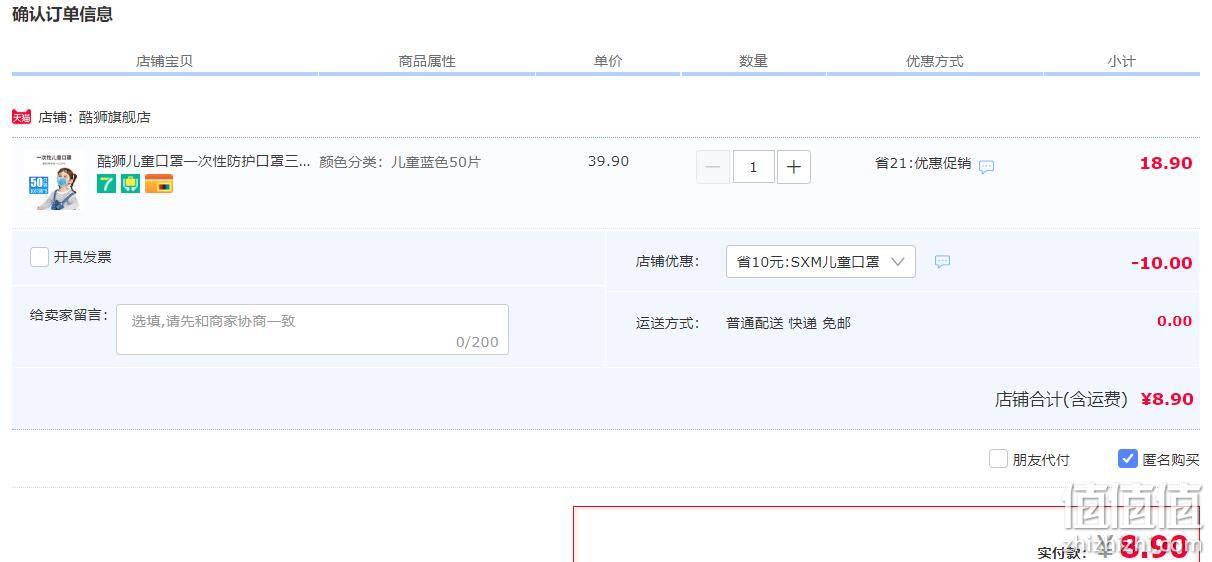Click the 优惠方式 column header
This screenshot has height=562, width=1212.
tap(934, 61)
